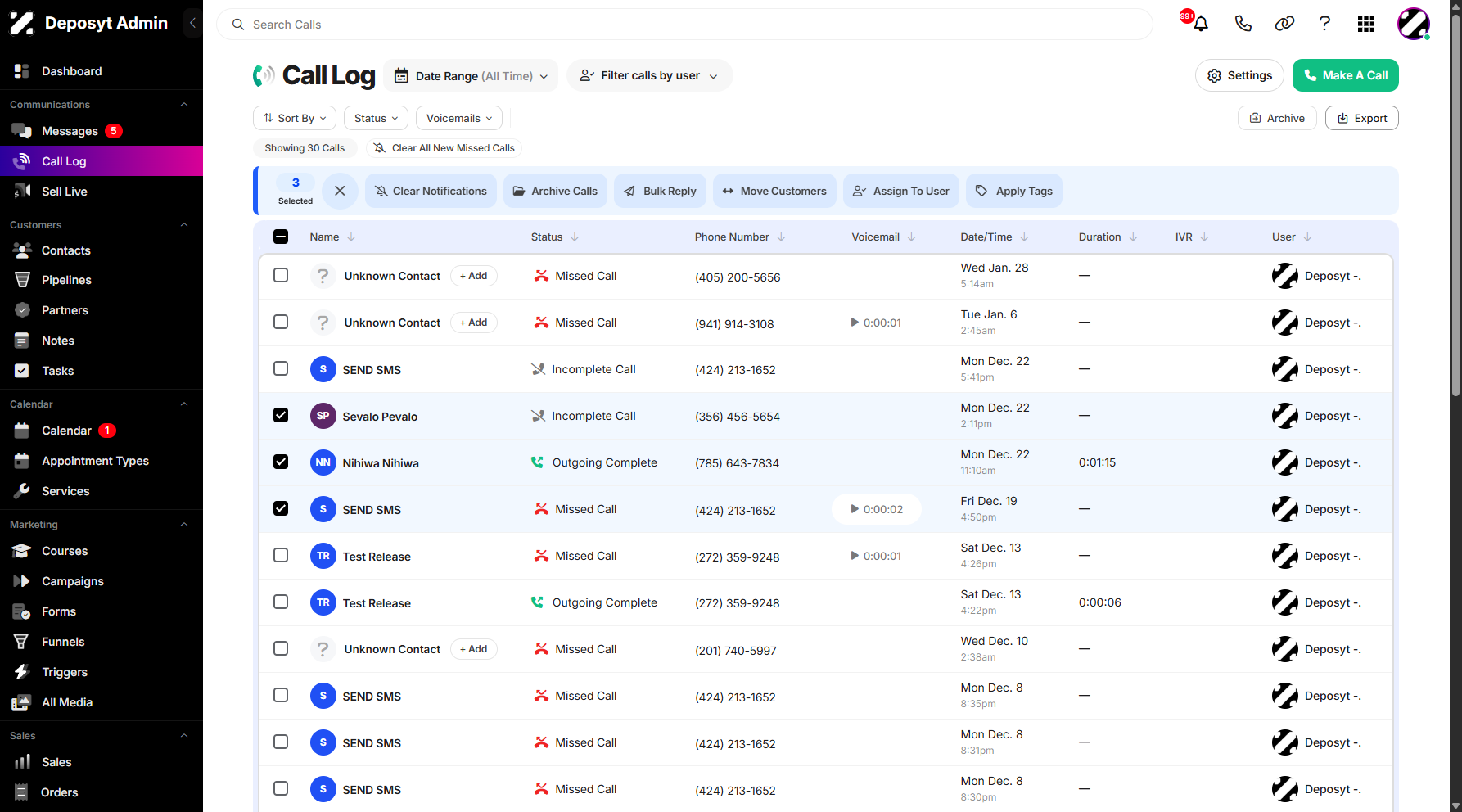The height and width of the screenshot is (812, 1462).
Task: Open Filter calls by user dropdown
Action: point(649,75)
